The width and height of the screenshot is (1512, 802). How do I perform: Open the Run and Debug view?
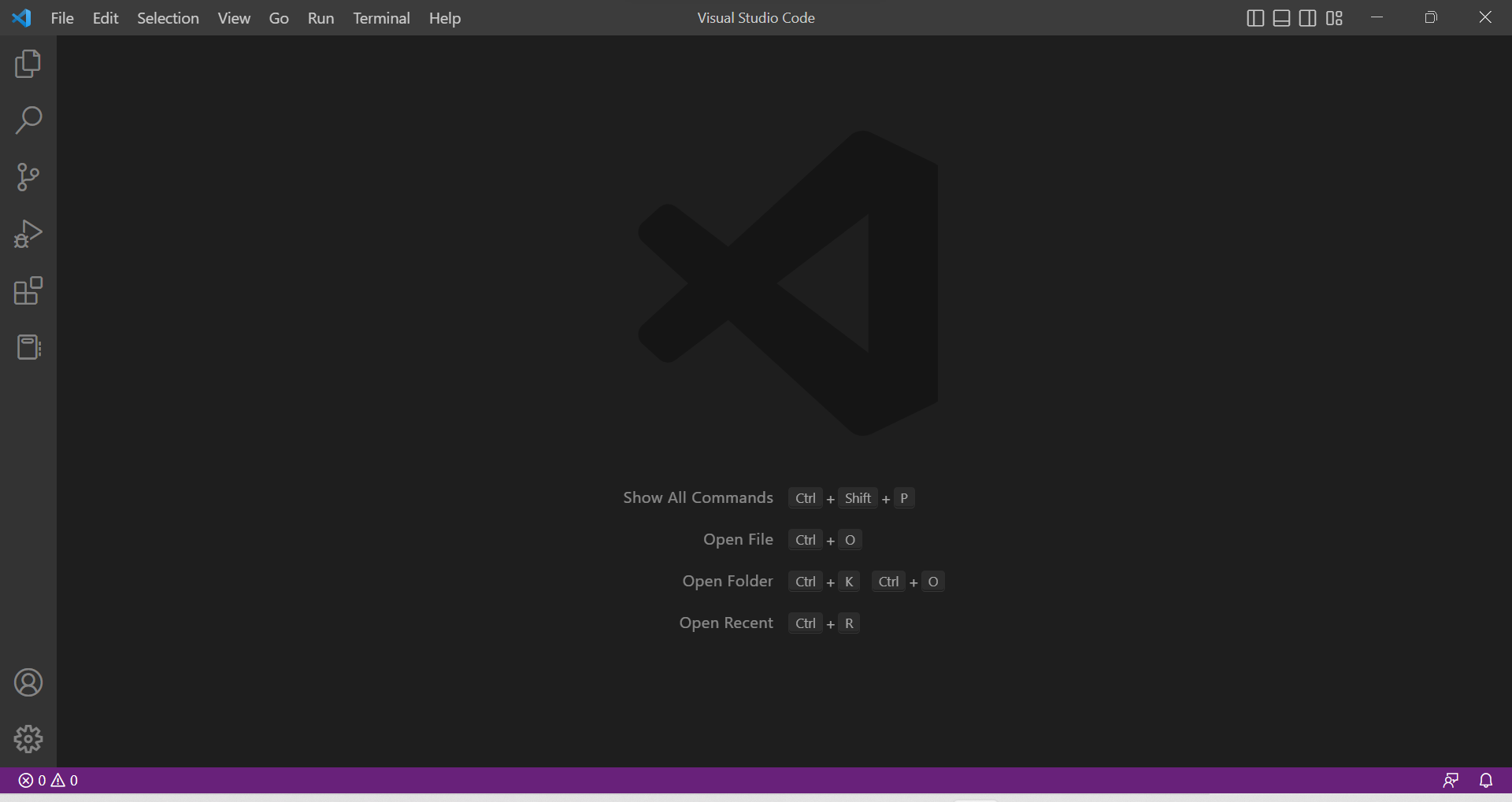tap(28, 234)
